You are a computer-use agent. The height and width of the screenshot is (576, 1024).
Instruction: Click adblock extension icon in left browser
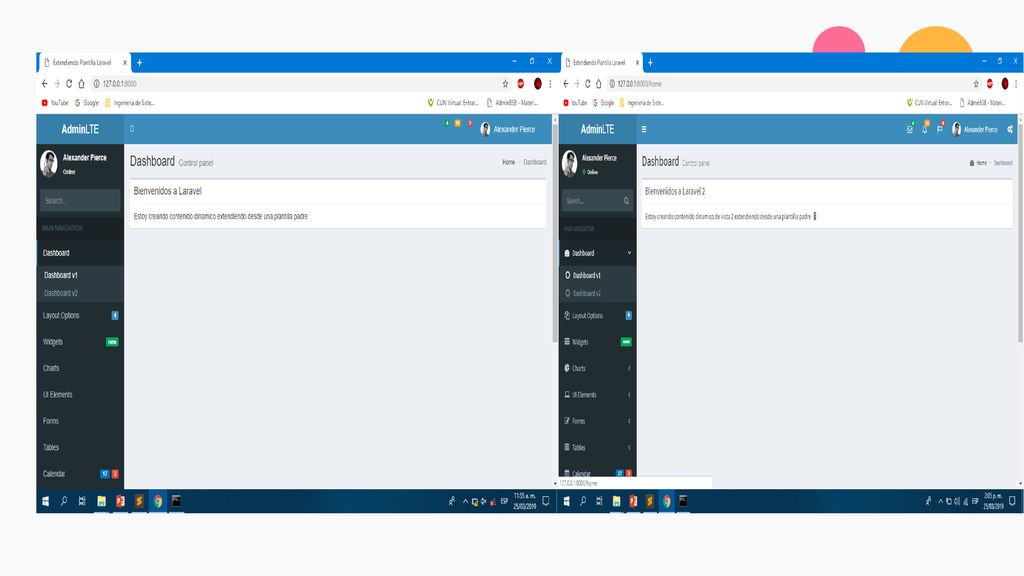click(x=520, y=84)
